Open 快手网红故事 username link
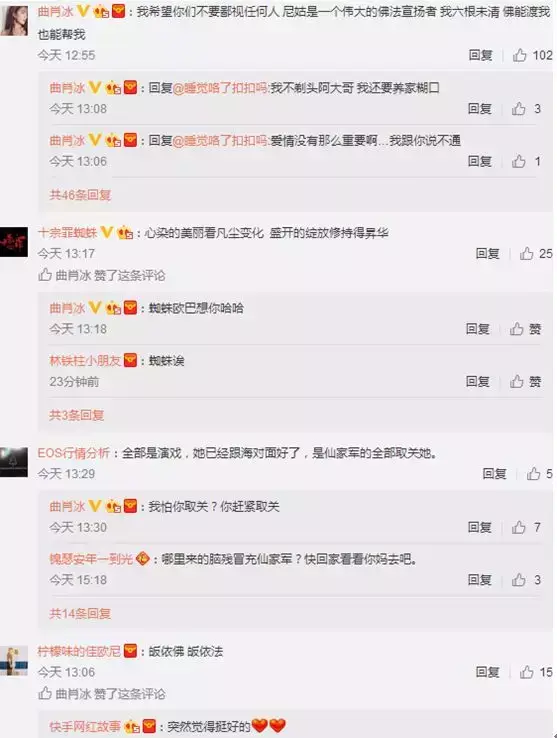 click(x=85, y=726)
